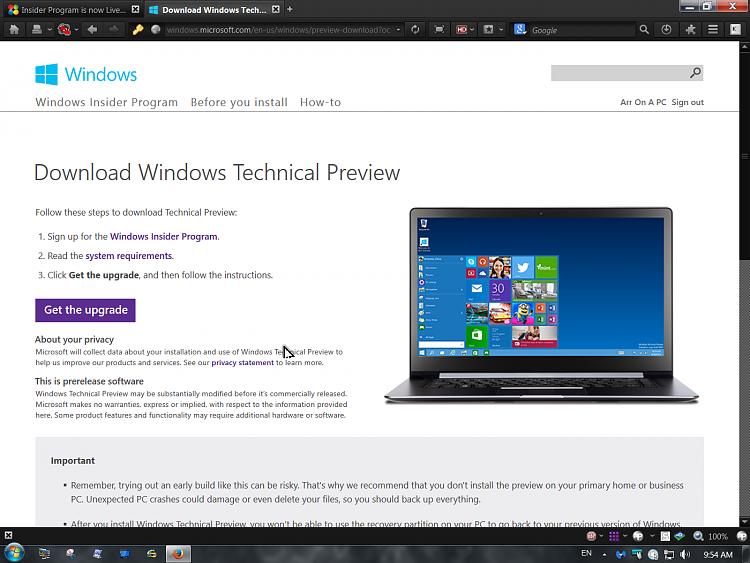Click the red globe addon icon
Image resolution: width=750 pixels, height=563 pixels.
pyautogui.click(x=64, y=30)
